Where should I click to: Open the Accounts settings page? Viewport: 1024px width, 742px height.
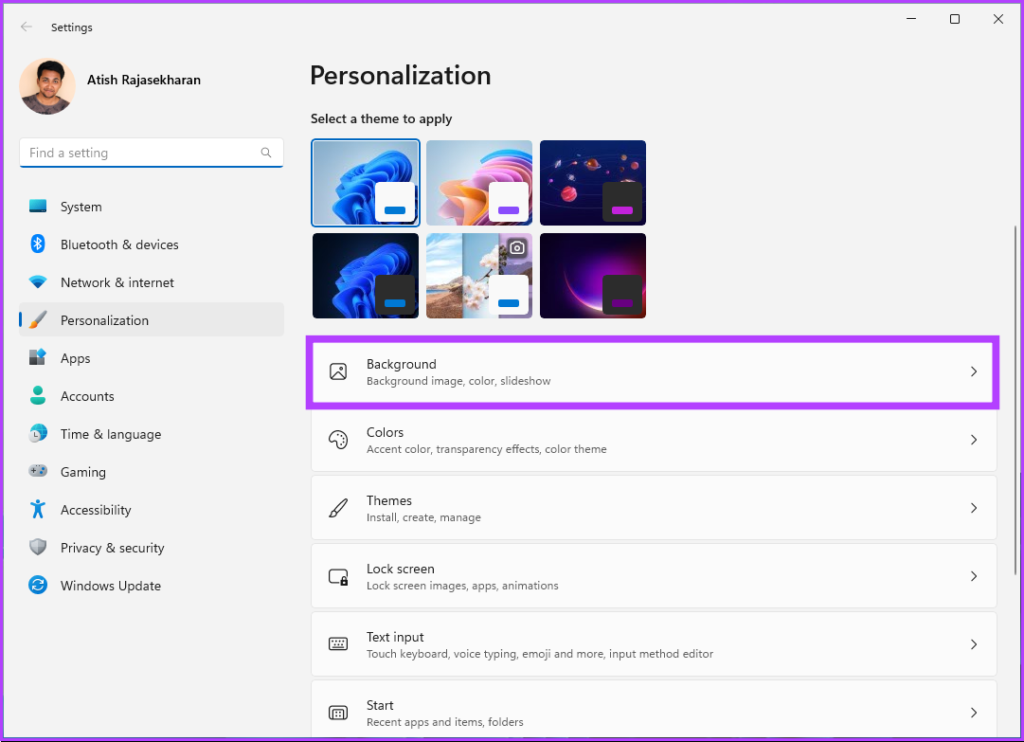pos(87,397)
